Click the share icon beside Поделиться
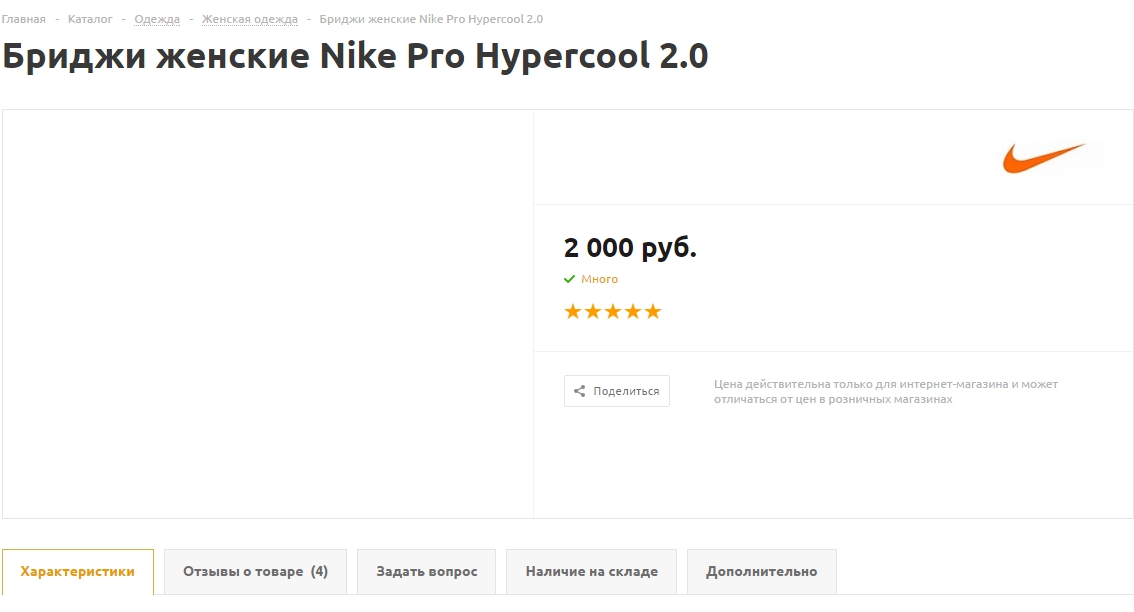Viewport: 1134px width, 612px height. click(x=579, y=391)
